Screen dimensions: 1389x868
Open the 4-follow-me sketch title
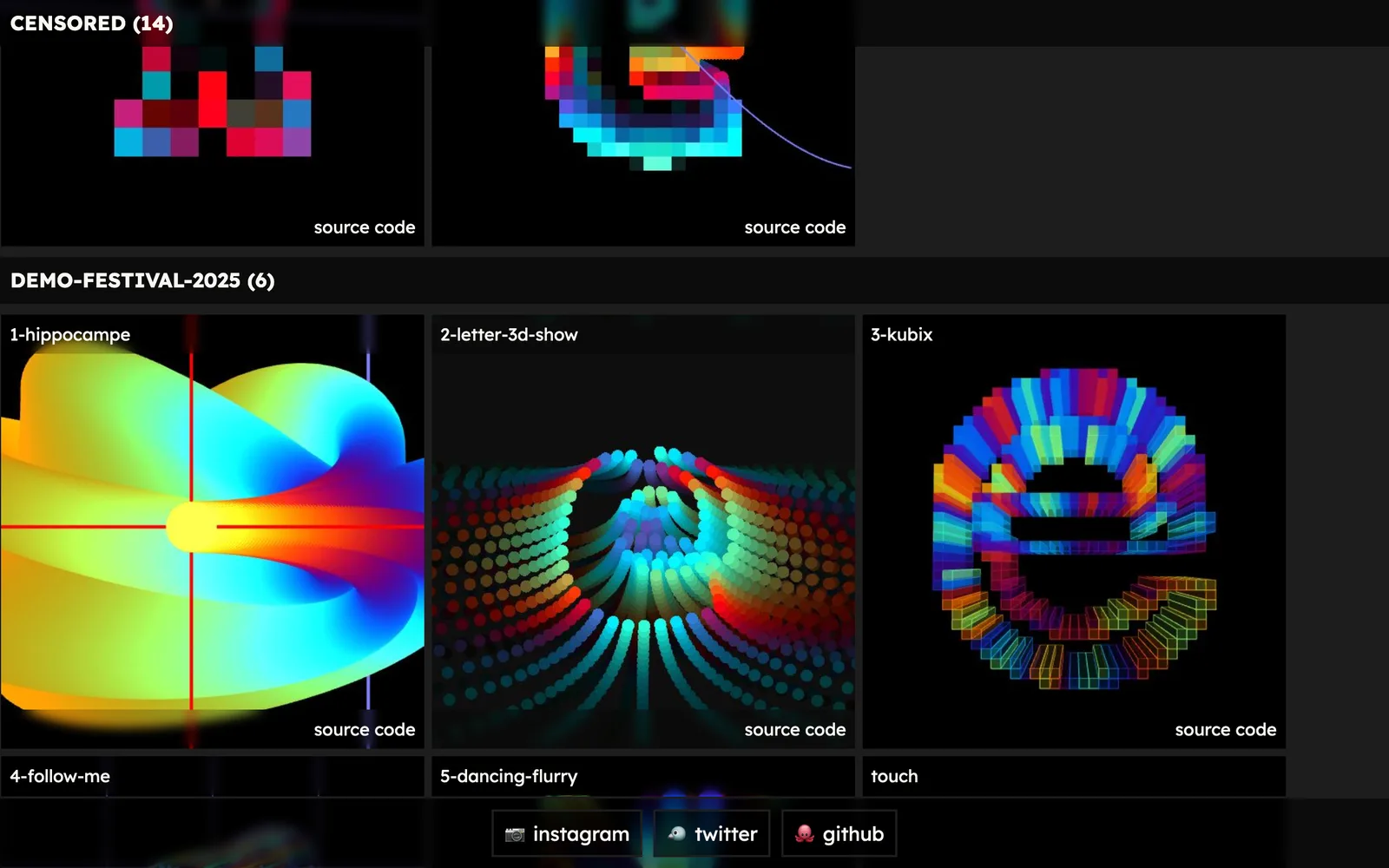point(60,777)
